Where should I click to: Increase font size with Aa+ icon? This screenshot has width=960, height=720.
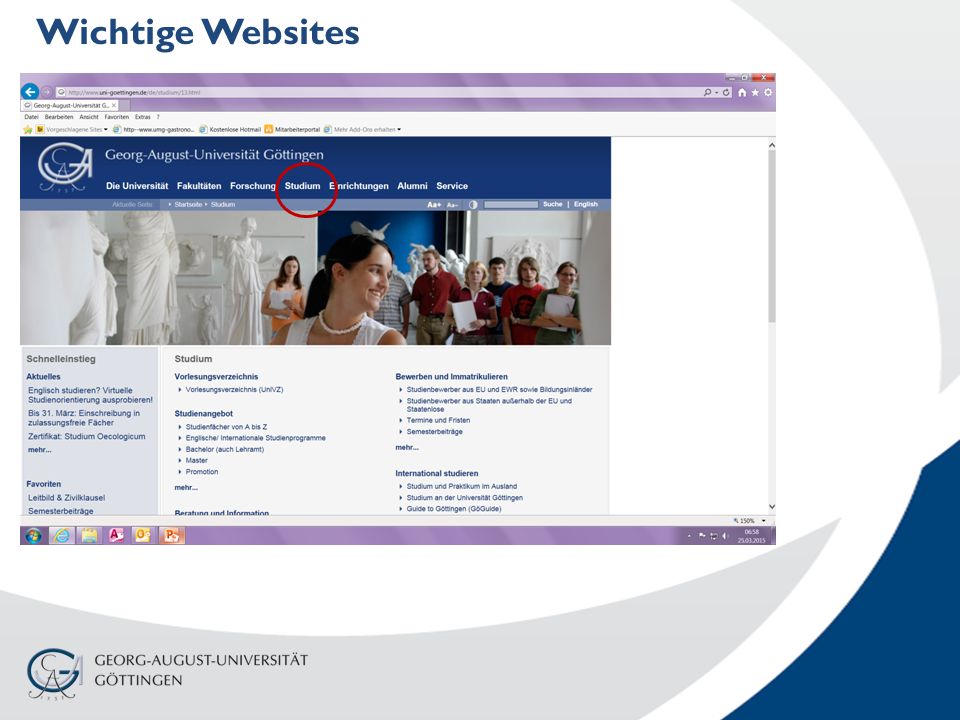[434, 204]
